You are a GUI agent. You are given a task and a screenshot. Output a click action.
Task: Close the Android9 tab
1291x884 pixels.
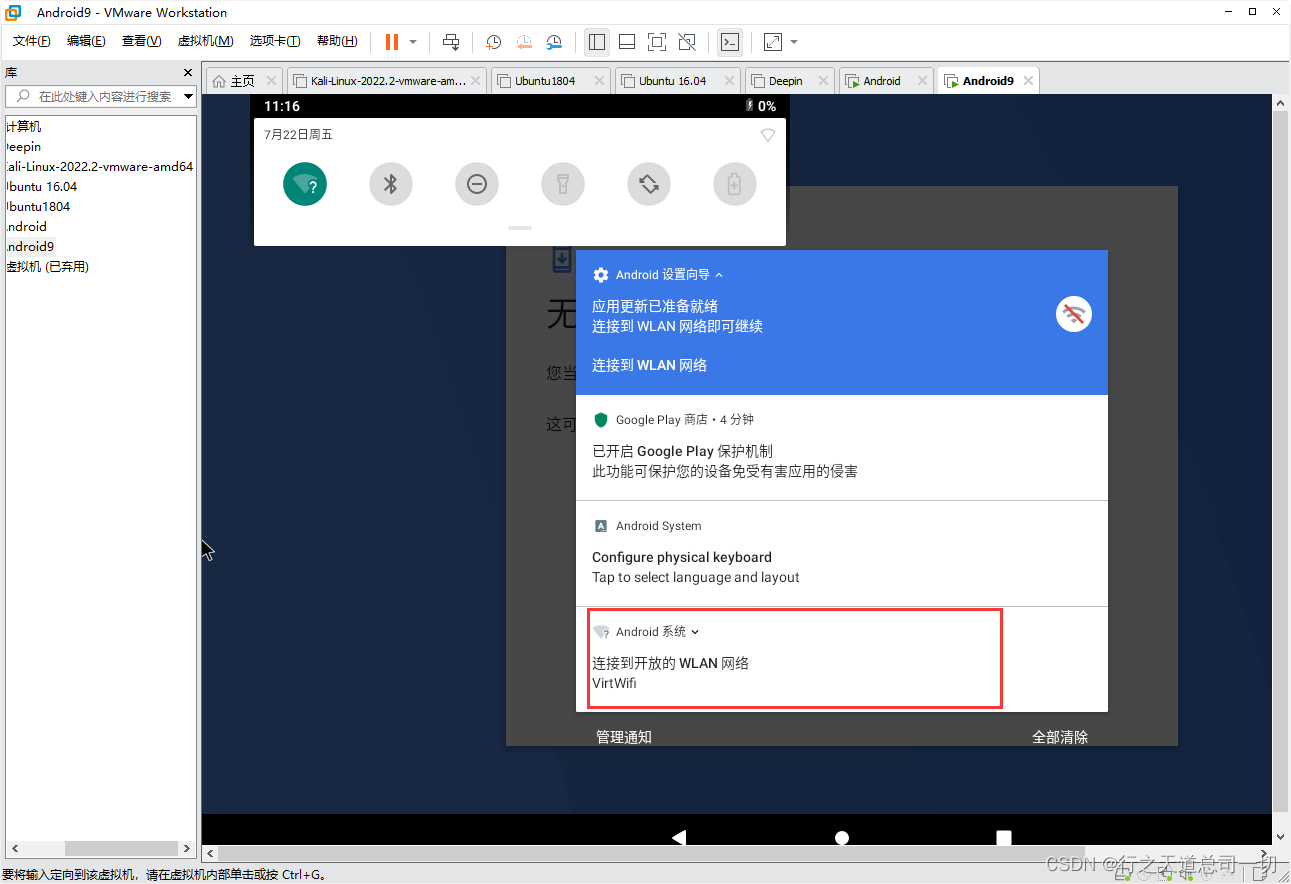pos(1027,81)
